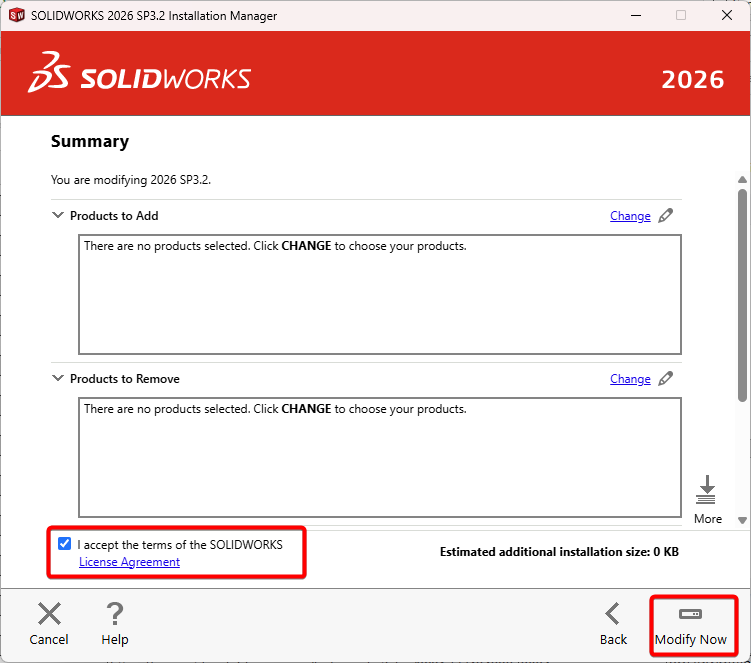
Task: Open the Change link for Products to Add
Action: (x=630, y=216)
